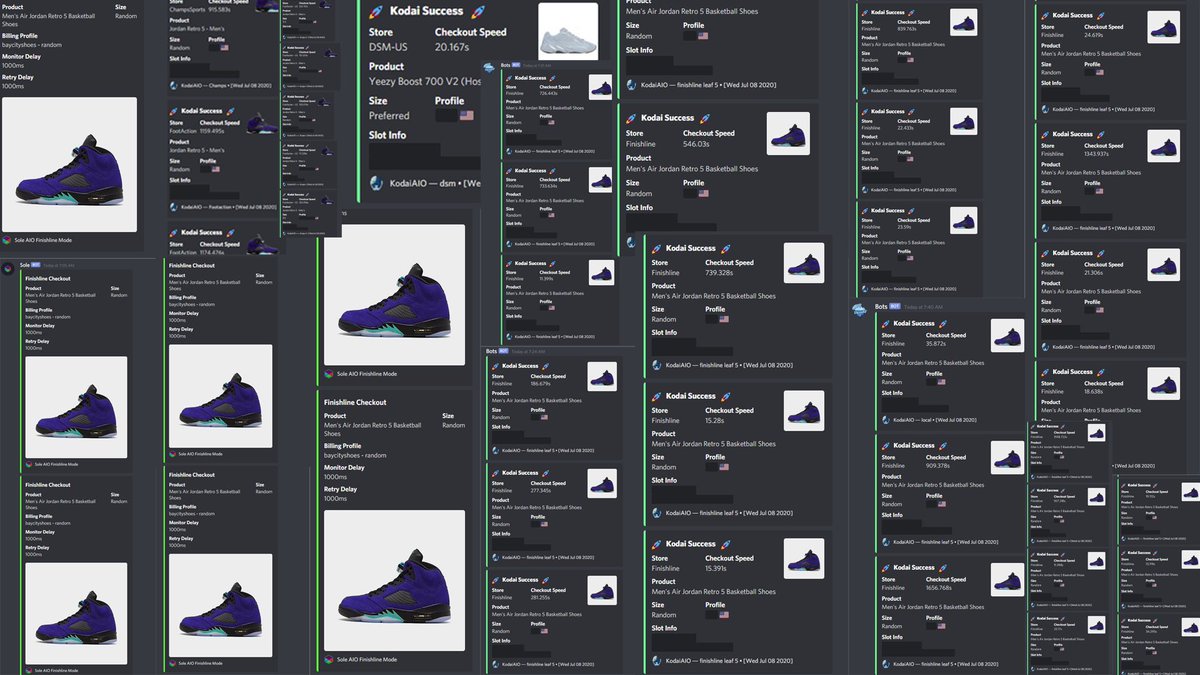Open the shoe thumbnail in the 24.619s card
This screenshot has width=1200, height=675.
pyautogui.click(x=1164, y=26)
